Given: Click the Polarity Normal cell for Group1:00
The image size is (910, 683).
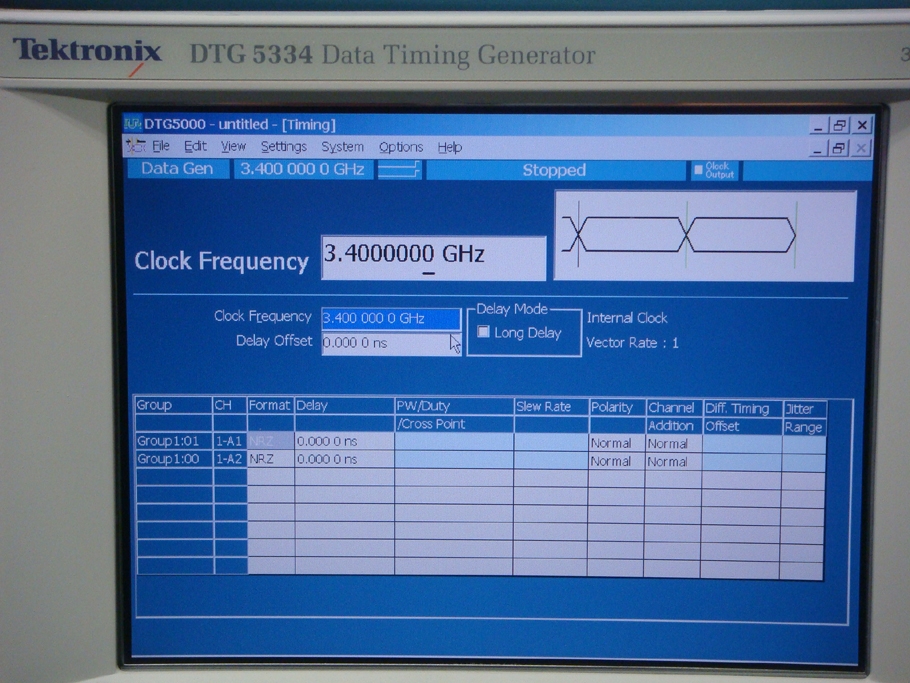Looking at the screenshot, I should point(616,461).
